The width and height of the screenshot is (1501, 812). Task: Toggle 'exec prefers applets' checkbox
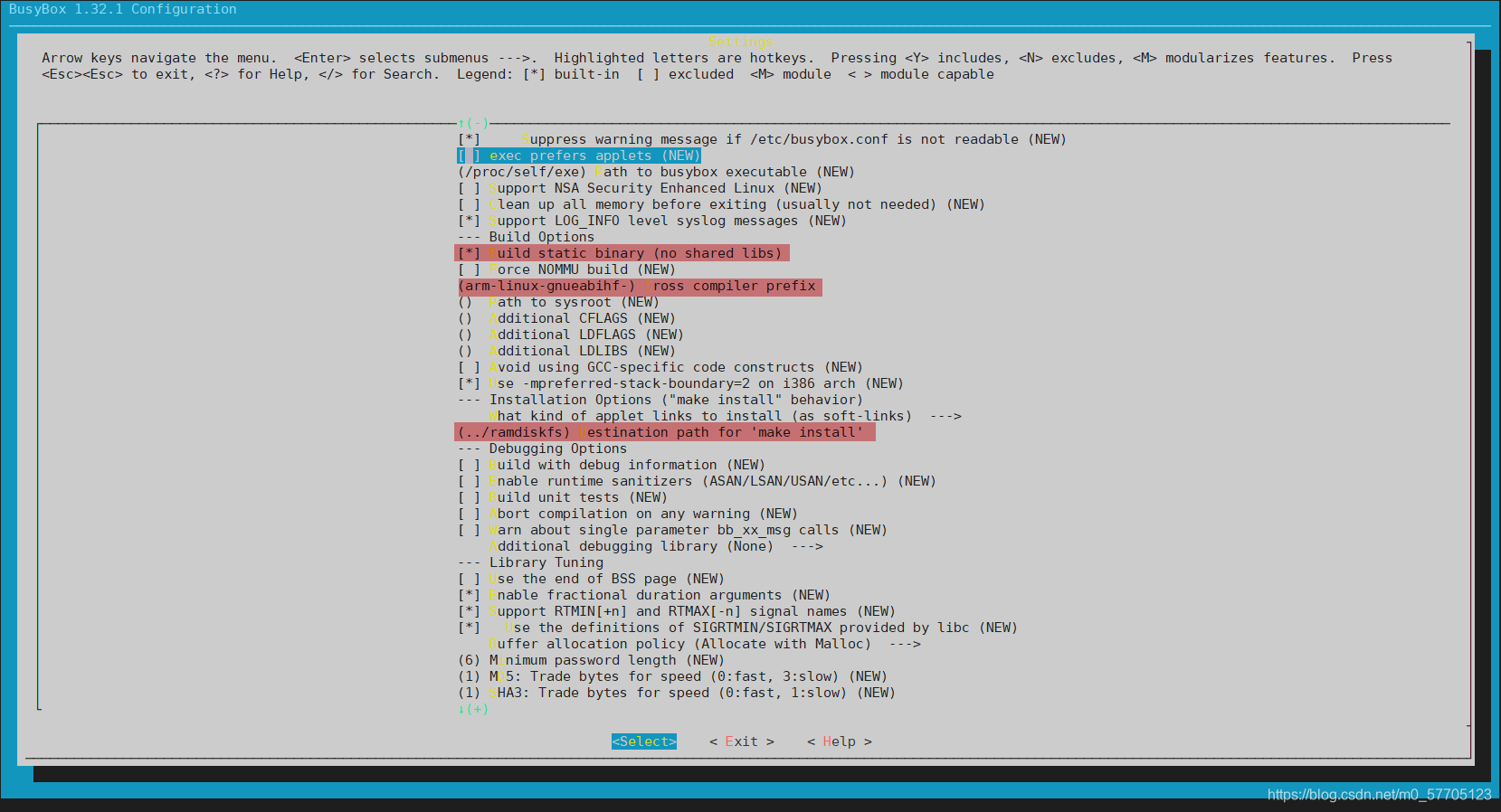point(579,156)
